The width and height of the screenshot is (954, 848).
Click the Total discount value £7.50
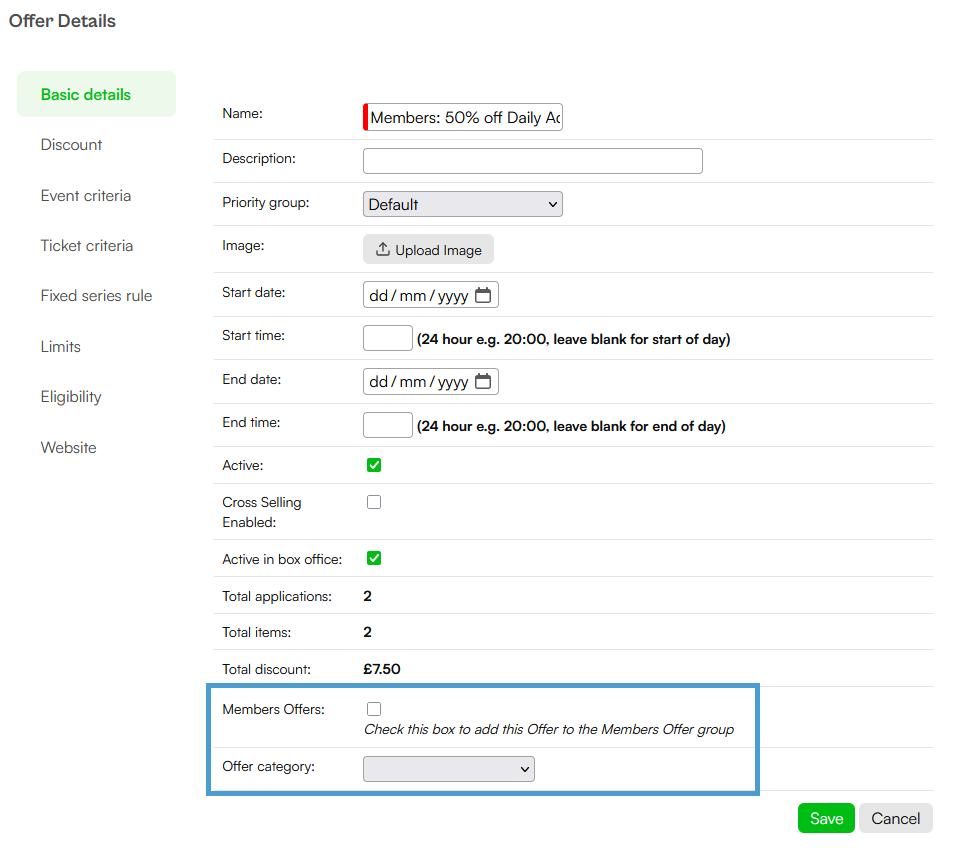(381, 669)
